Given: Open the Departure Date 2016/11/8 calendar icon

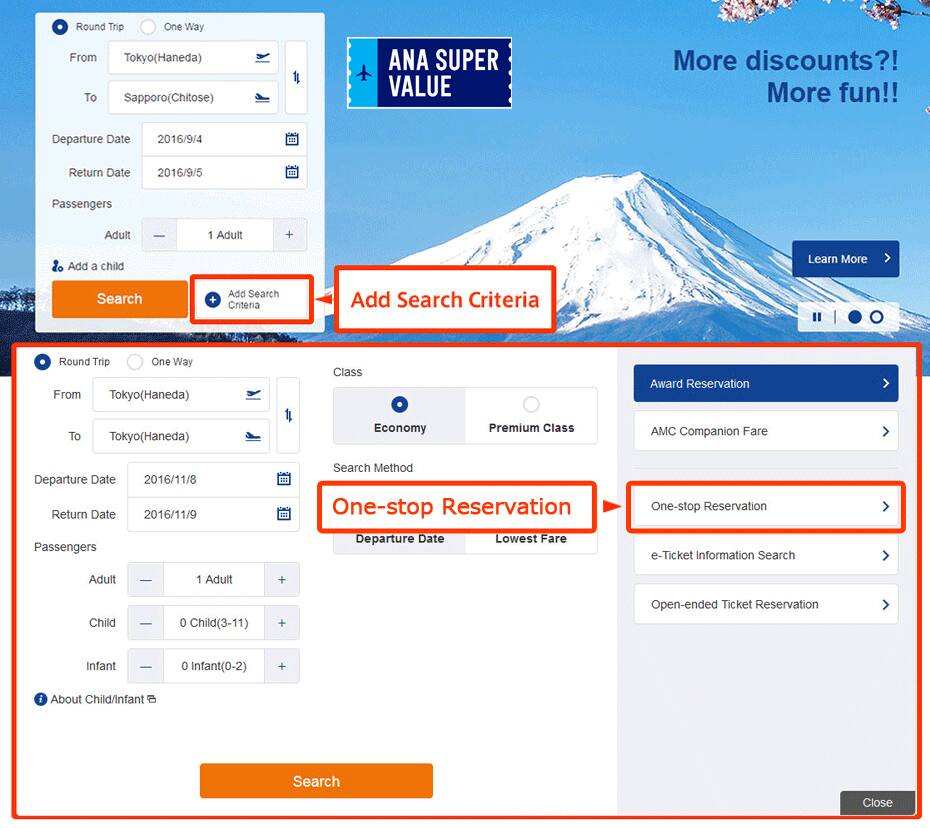Looking at the screenshot, I should point(284,479).
